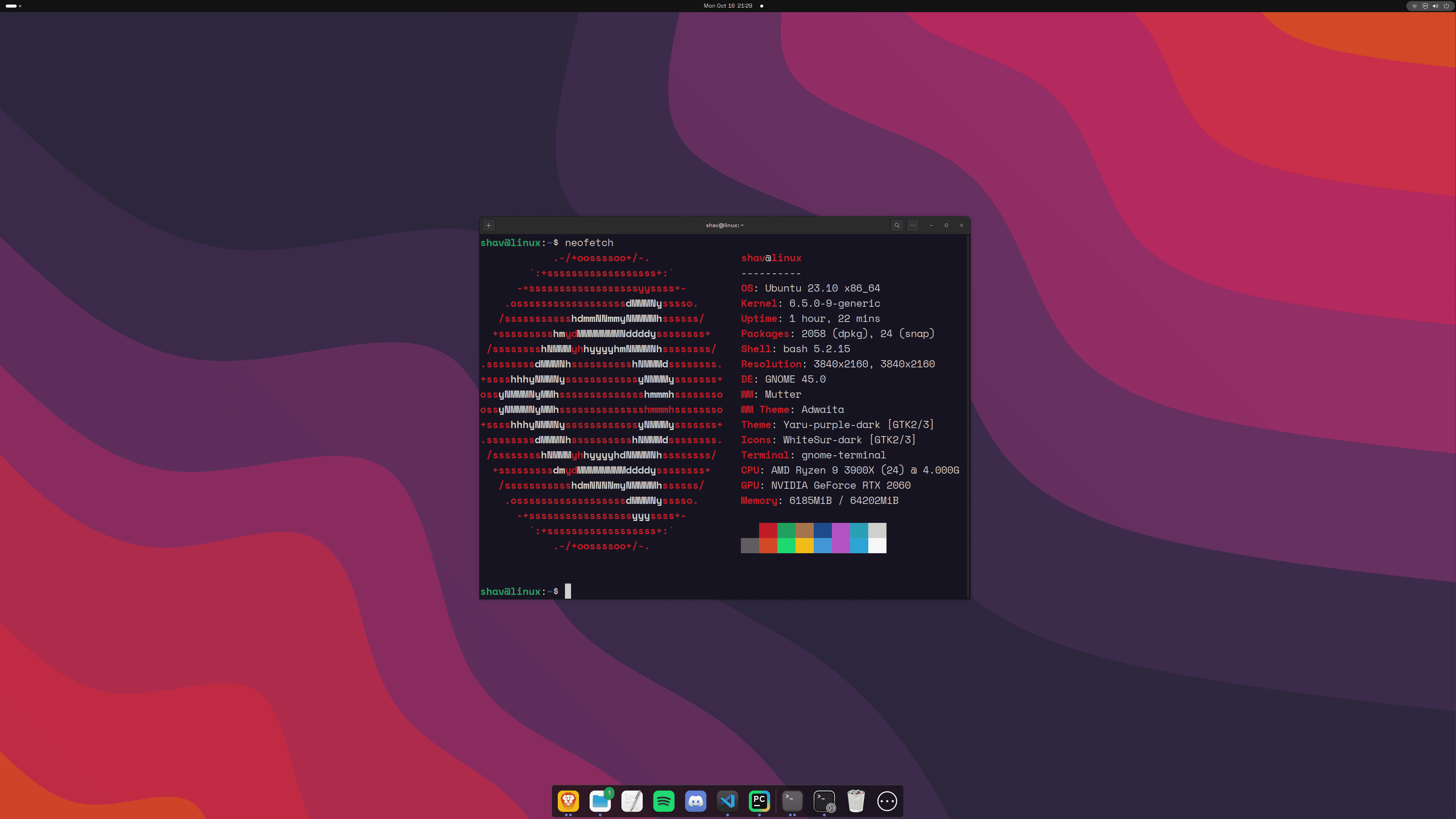Launch Spotify from the dock
The width and height of the screenshot is (1456, 819).
[x=664, y=801]
